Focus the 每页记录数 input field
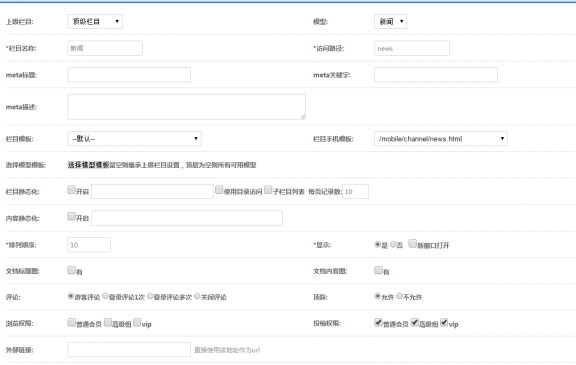Viewport: 576px width, 365px height. point(355,191)
